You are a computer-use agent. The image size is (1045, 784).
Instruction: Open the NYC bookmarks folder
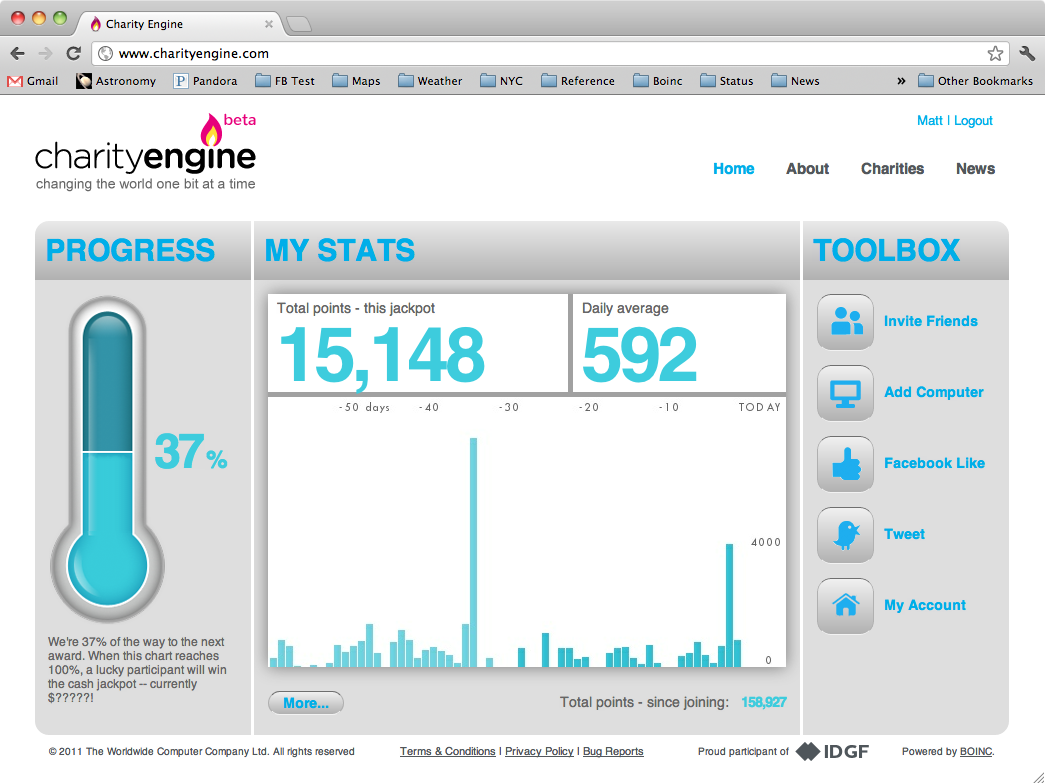click(502, 81)
